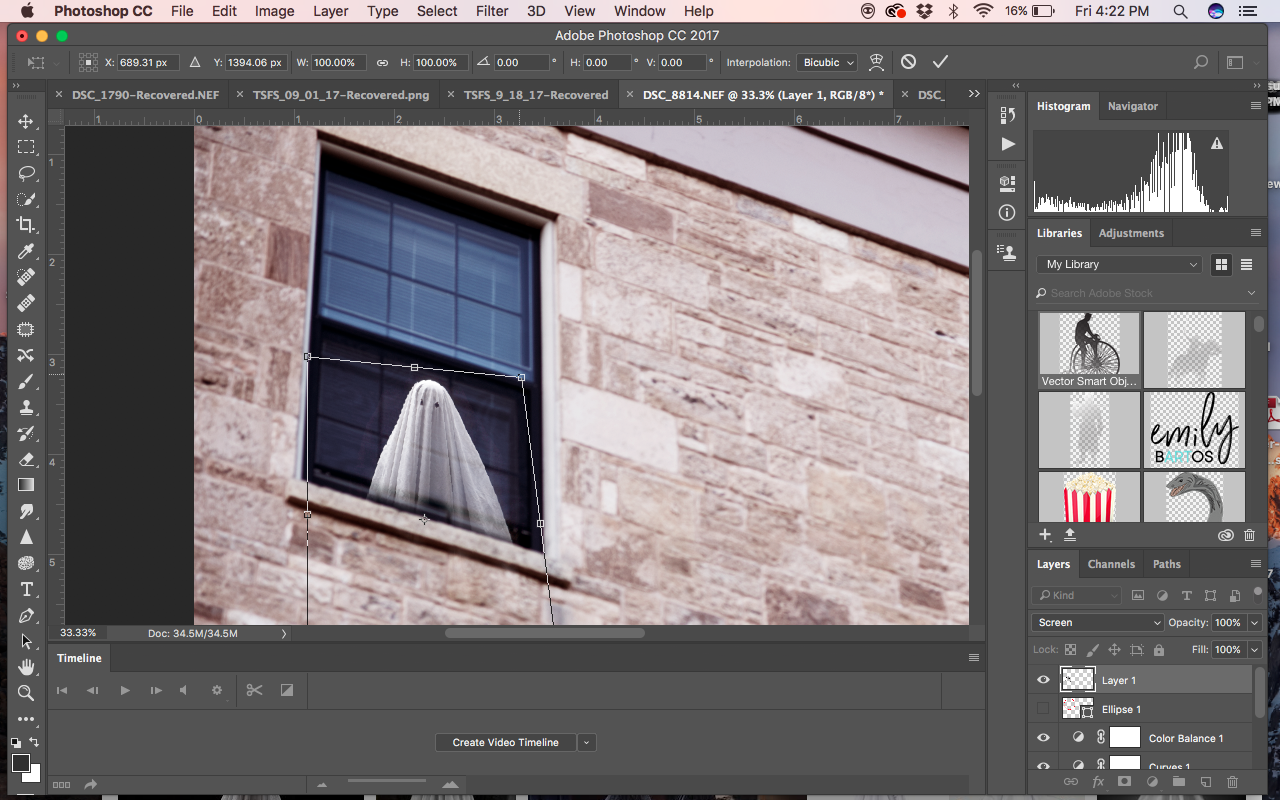This screenshot has width=1280, height=800.
Task: Split clip with scissors in Timeline
Action: pos(254,690)
